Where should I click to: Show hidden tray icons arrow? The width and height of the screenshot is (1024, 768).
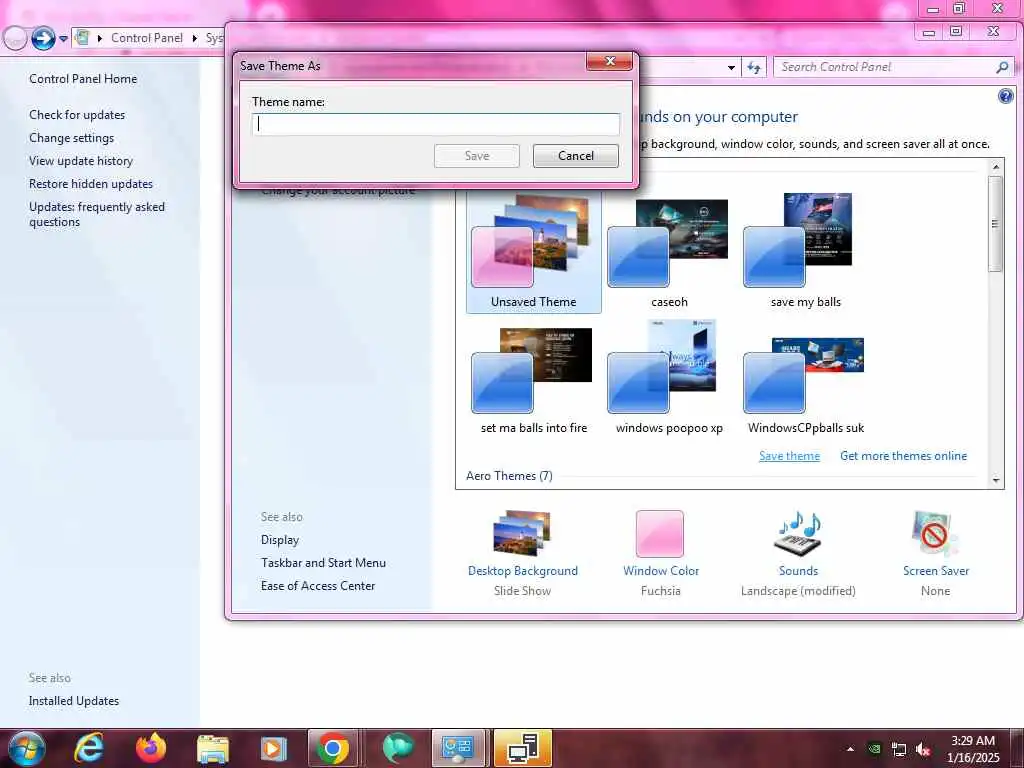click(850, 749)
